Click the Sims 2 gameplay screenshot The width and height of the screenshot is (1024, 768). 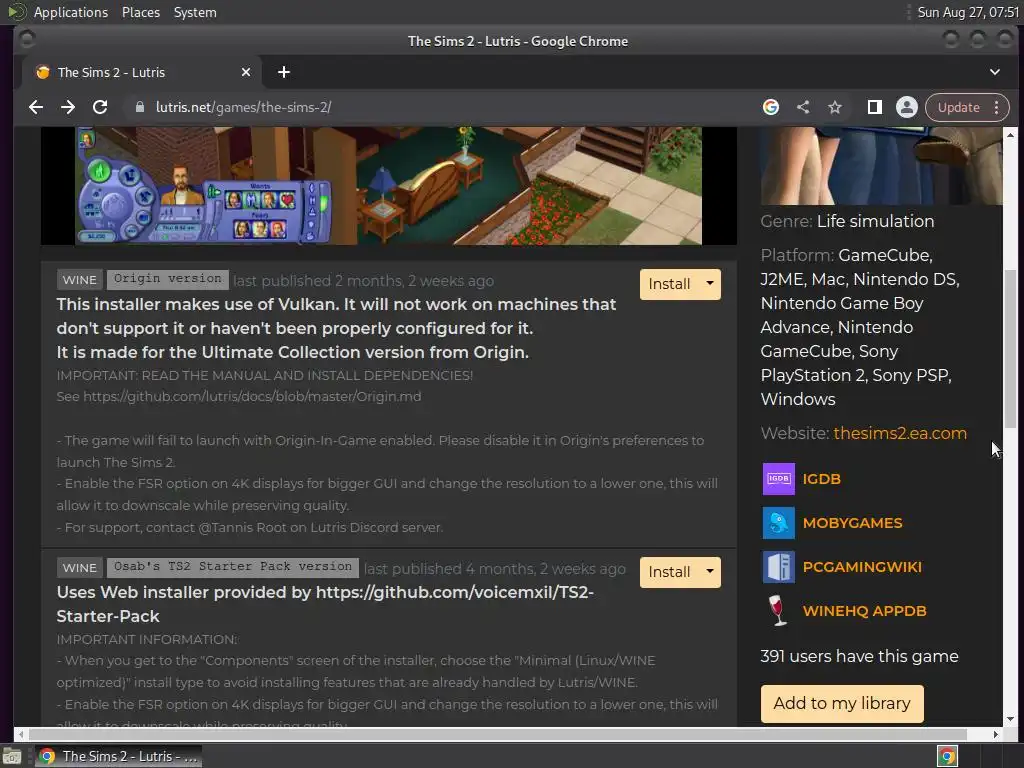[x=389, y=186]
